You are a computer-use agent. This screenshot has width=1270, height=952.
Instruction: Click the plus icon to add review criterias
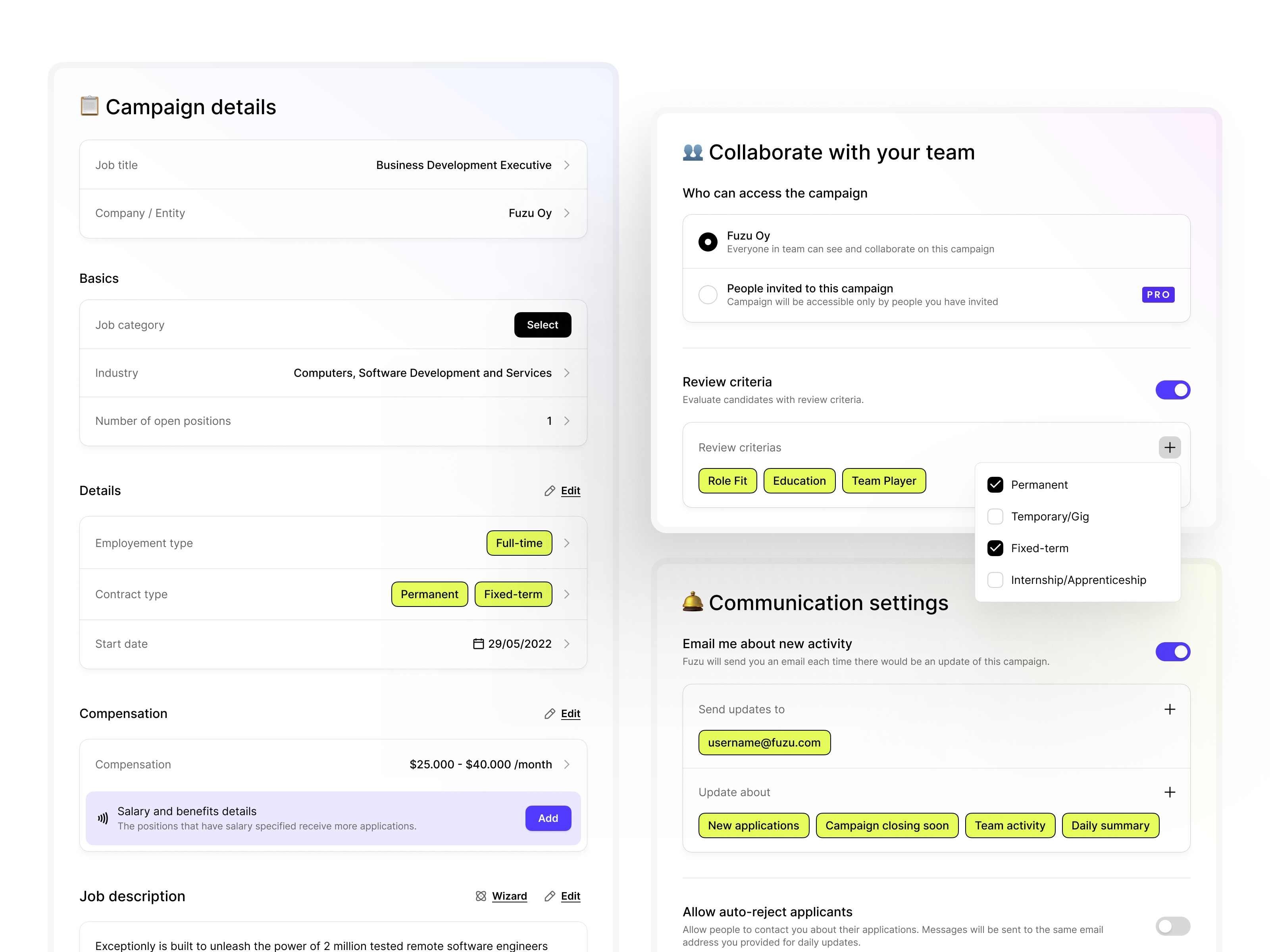click(x=1170, y=447)
